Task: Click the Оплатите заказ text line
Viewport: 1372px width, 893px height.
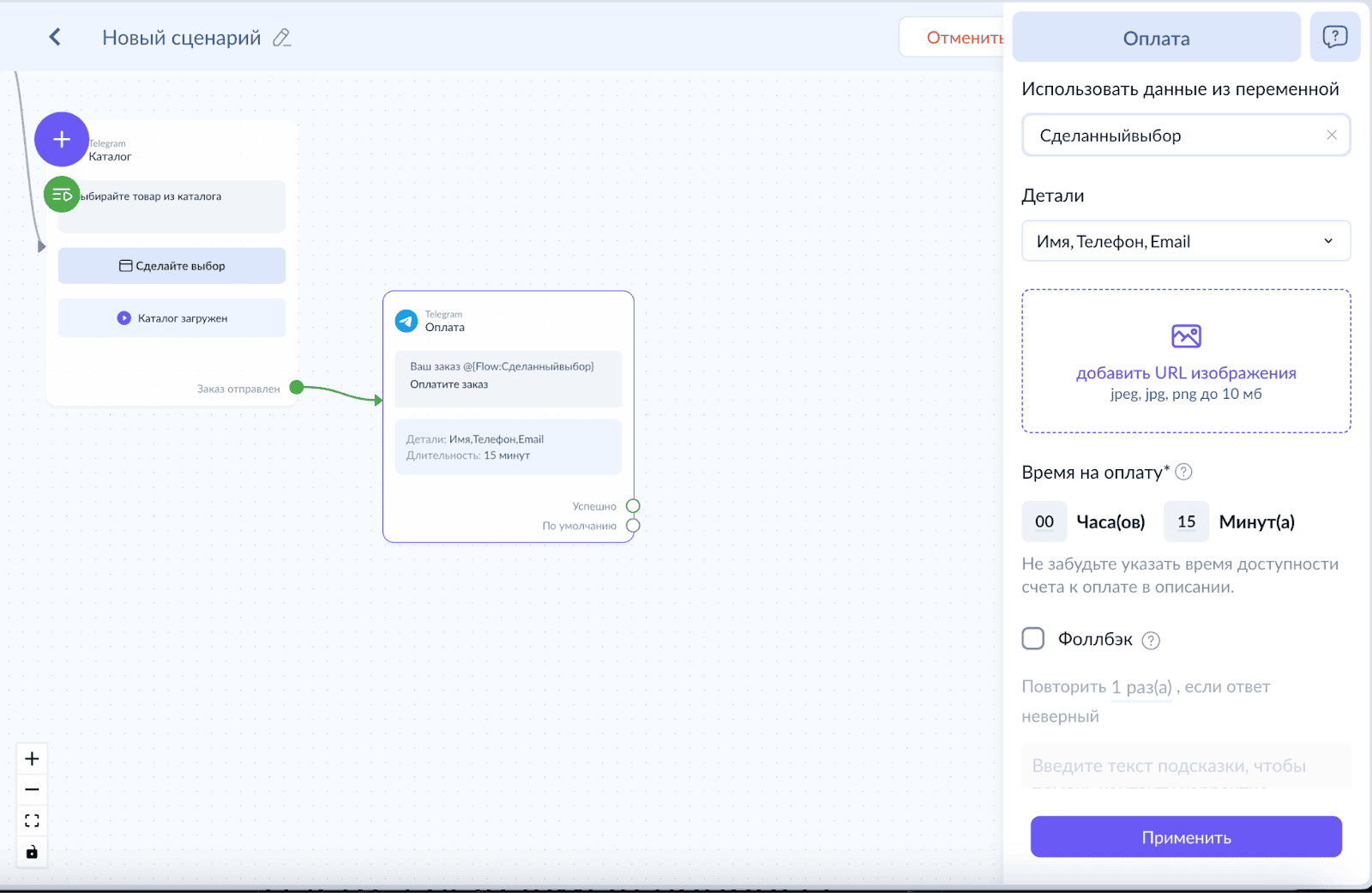Action: pos(449,384)
